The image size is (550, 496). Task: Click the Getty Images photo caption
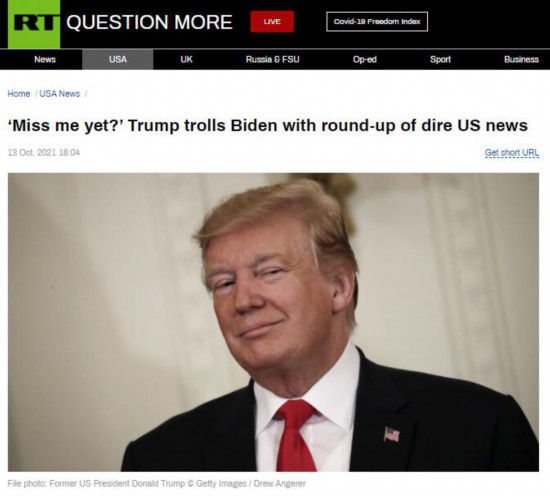click(x=156, y=483)
